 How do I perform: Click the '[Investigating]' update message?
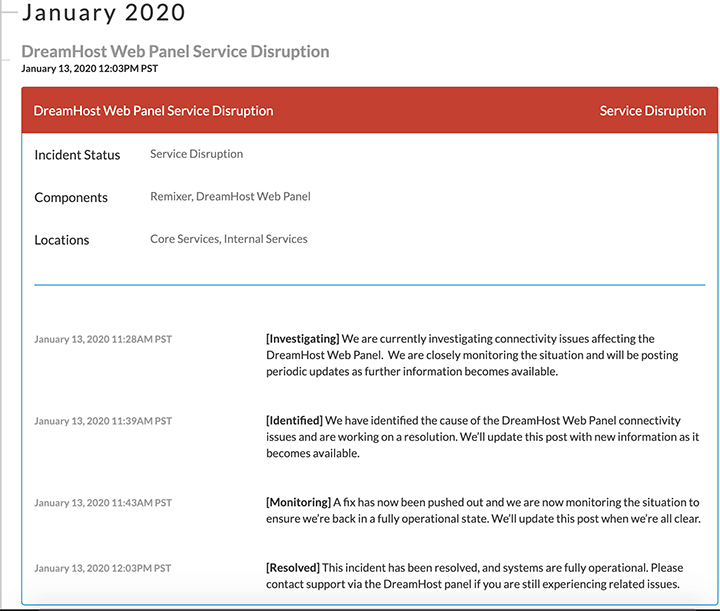coord(472,355)
